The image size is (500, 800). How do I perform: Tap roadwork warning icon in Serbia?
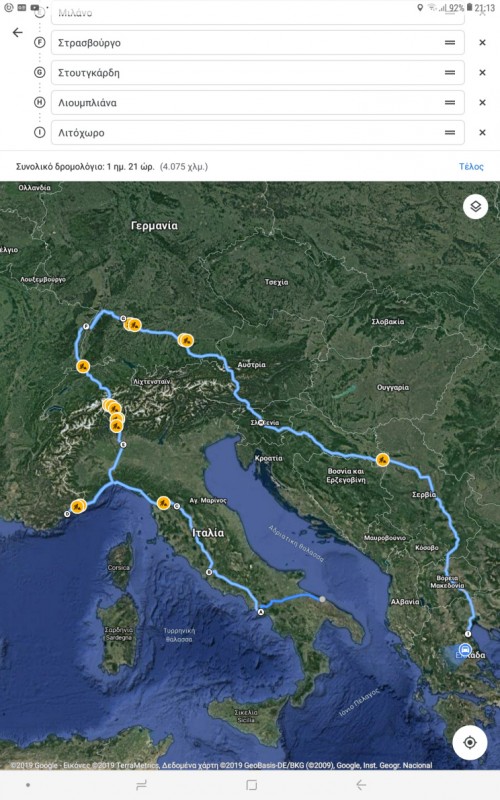382,460
